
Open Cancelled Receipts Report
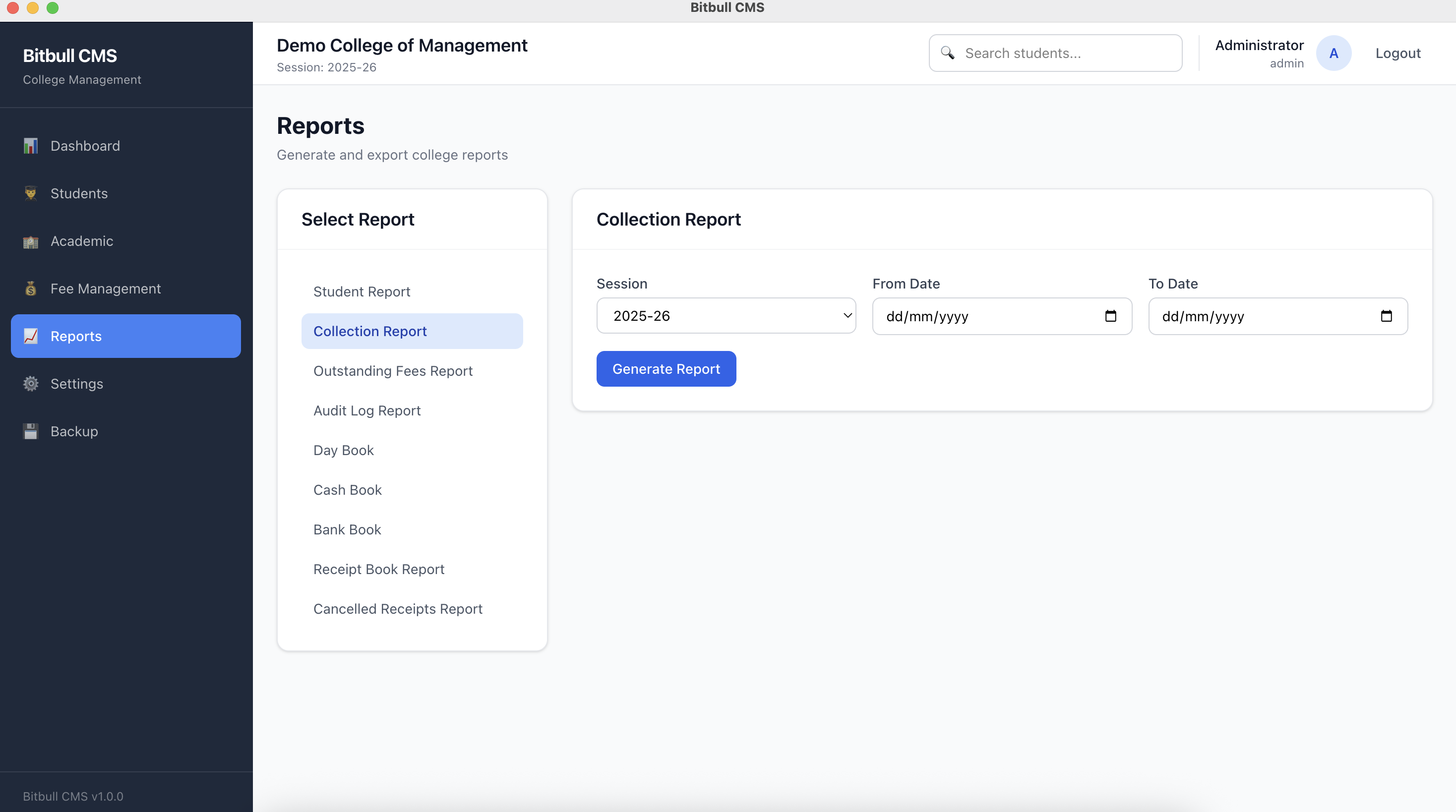tap(412, 609)
